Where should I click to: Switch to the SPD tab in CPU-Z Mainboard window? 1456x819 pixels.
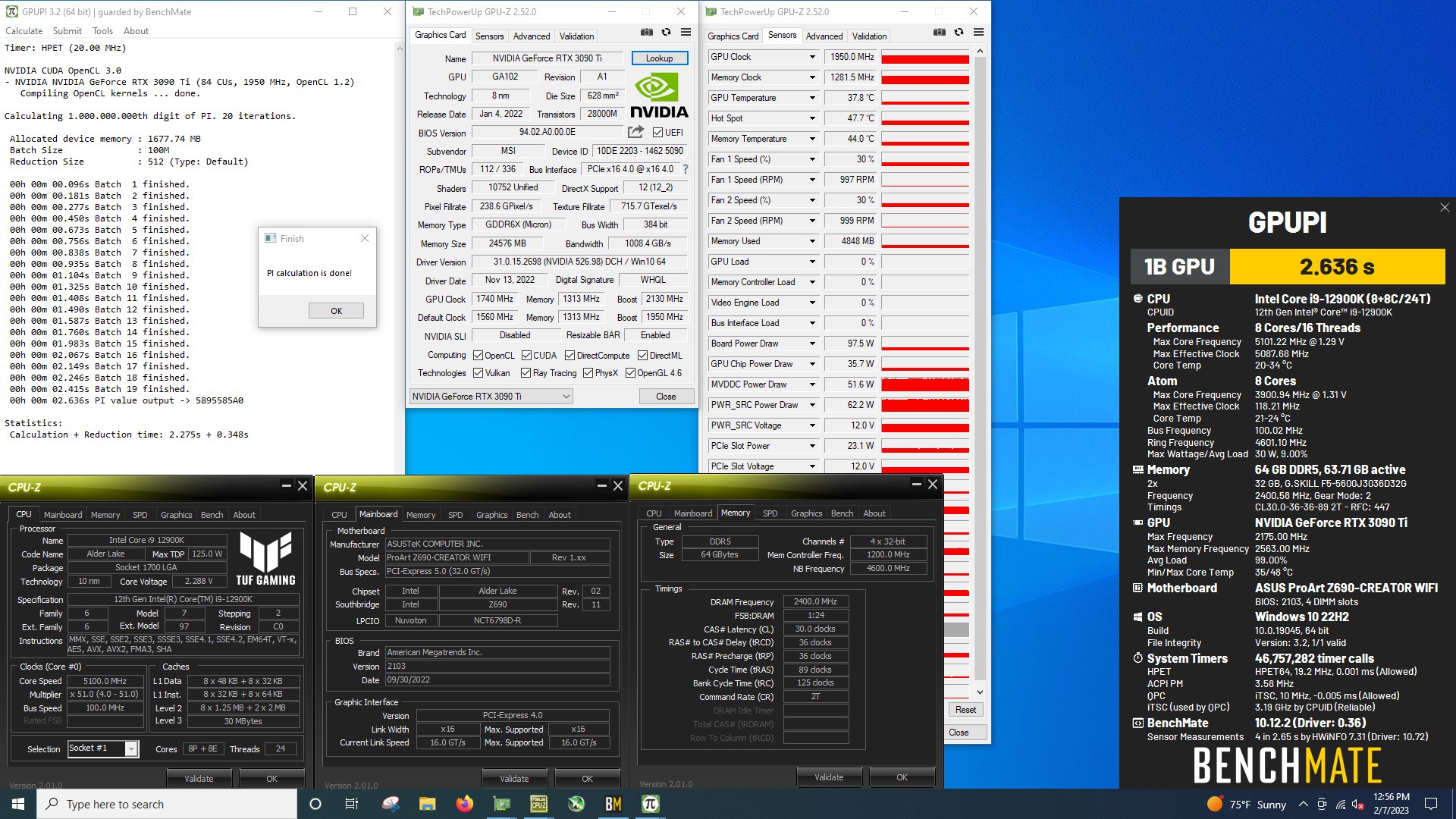coord(455,515)
